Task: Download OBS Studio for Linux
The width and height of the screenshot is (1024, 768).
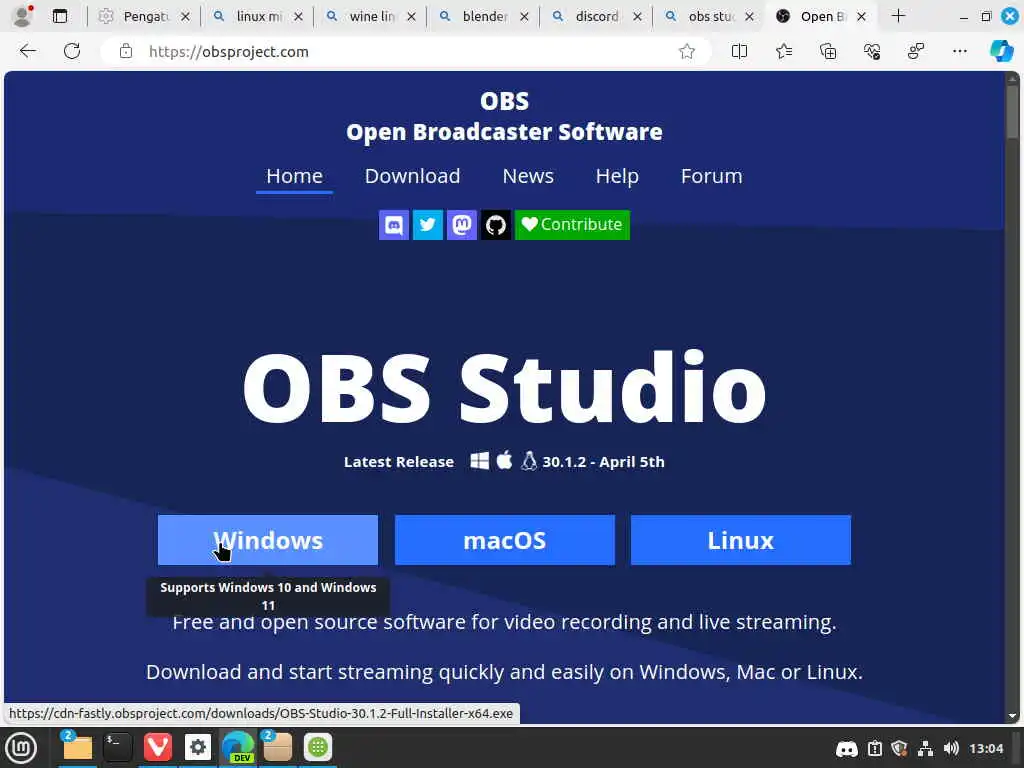Action: point(741,540)
